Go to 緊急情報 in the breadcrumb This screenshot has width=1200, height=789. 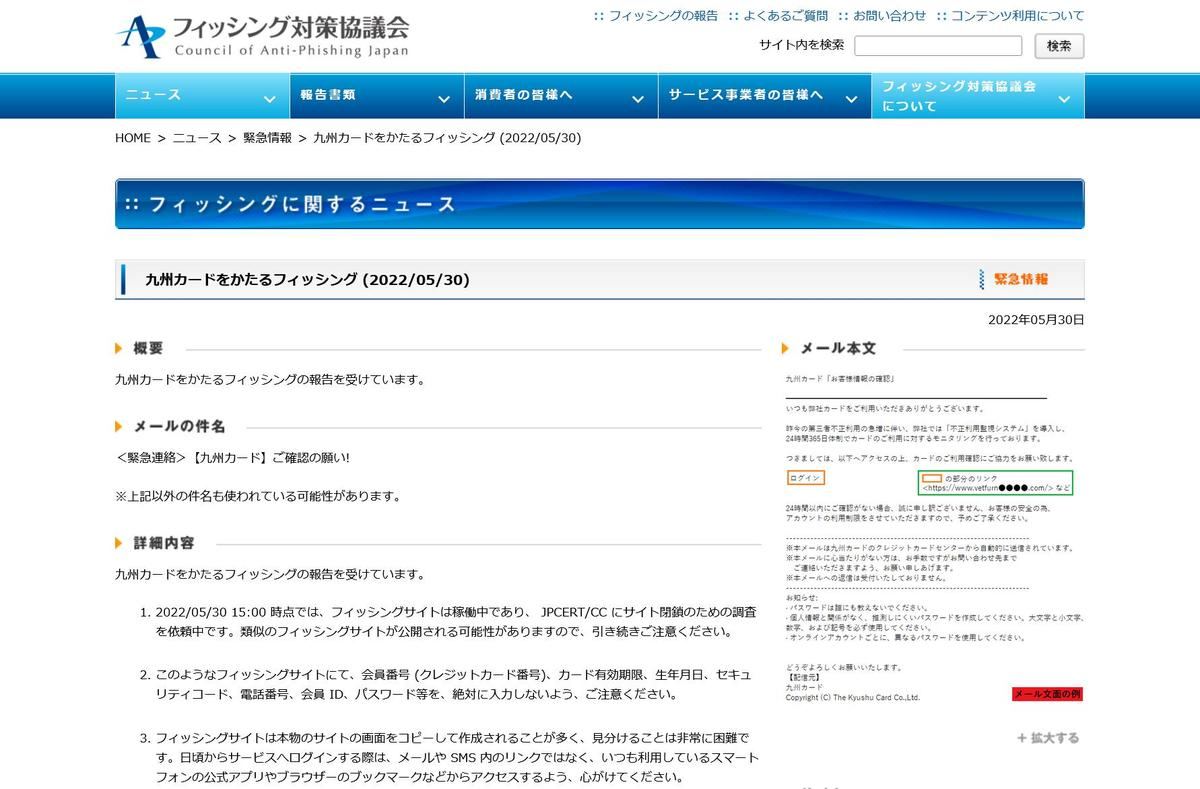[267, 138]
